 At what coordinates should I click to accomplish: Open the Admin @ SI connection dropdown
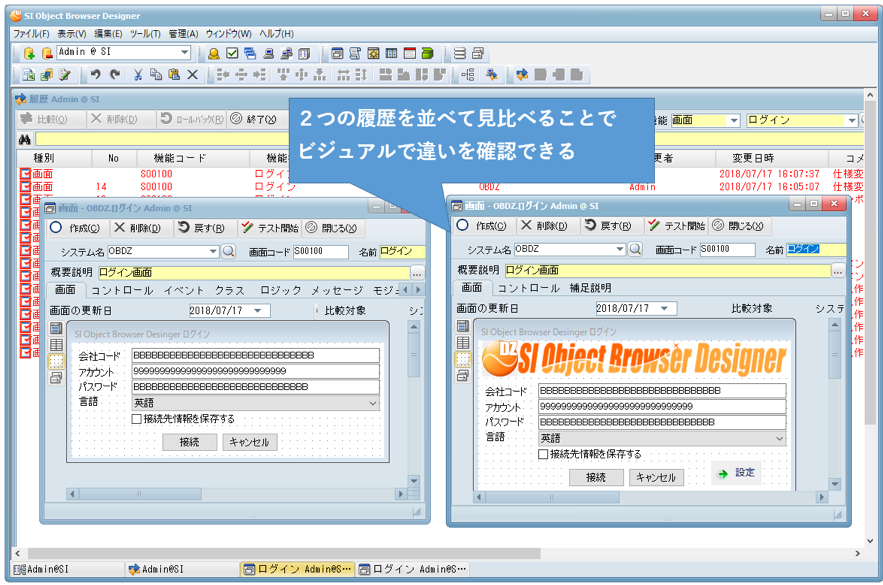[x=185, y=53]
